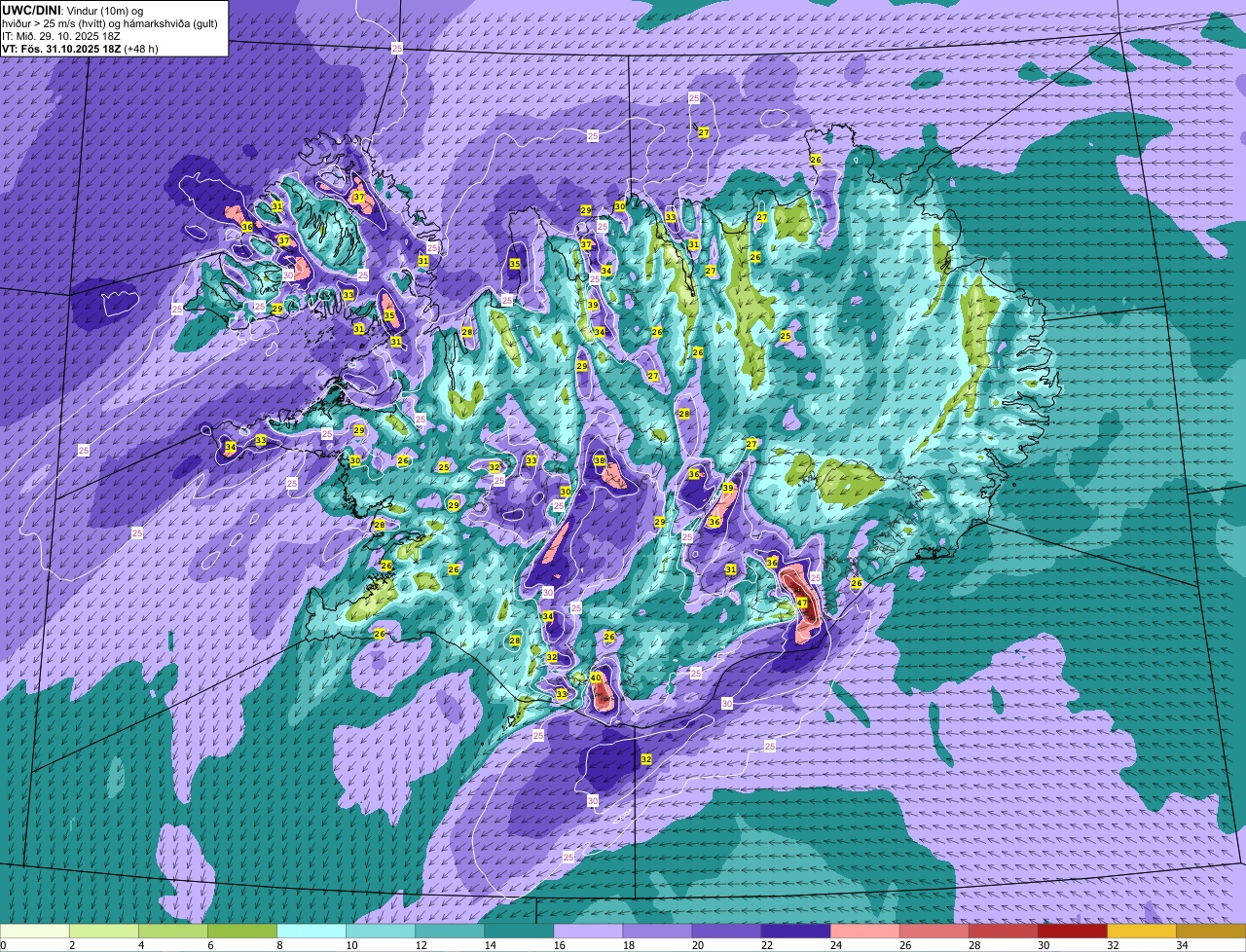
Task: Click the legend scale tick label 2
Action: (72, 945)
